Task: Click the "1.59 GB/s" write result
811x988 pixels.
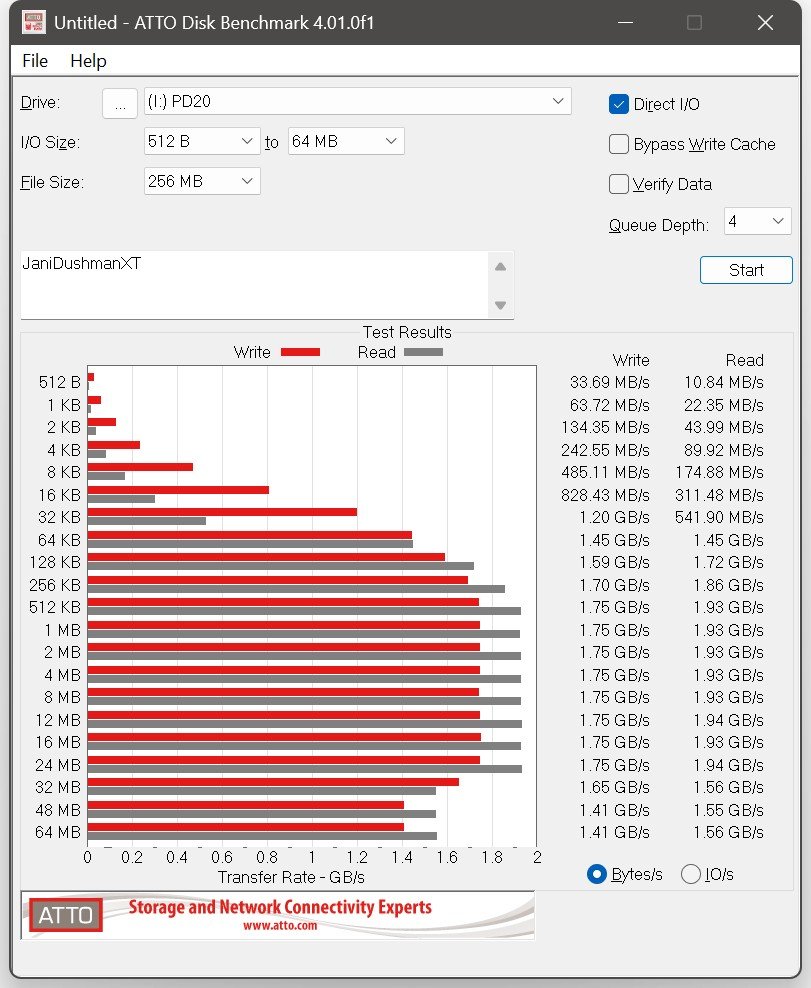Action: (x=614, y=562)
